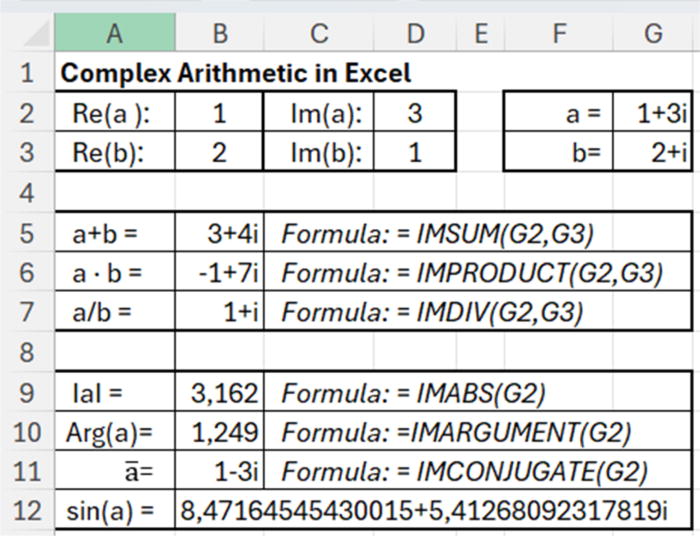Click column G header
Viewport: 700px width, 536px height.
[653, 34]
